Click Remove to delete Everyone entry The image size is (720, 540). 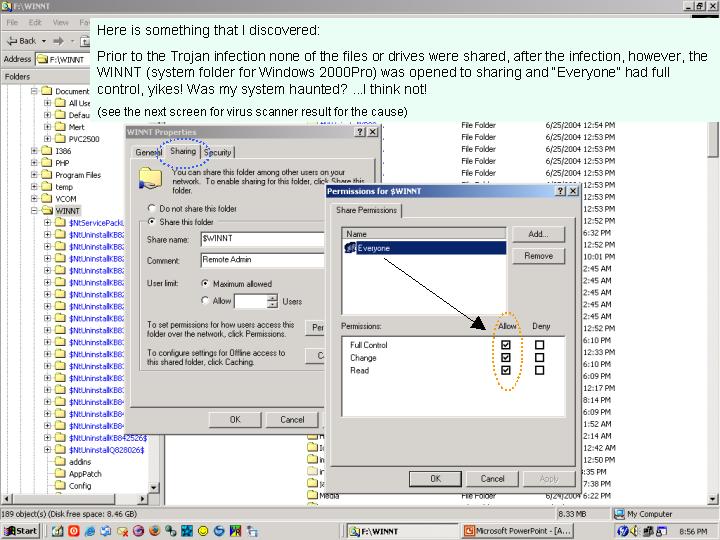pos(538,255)
